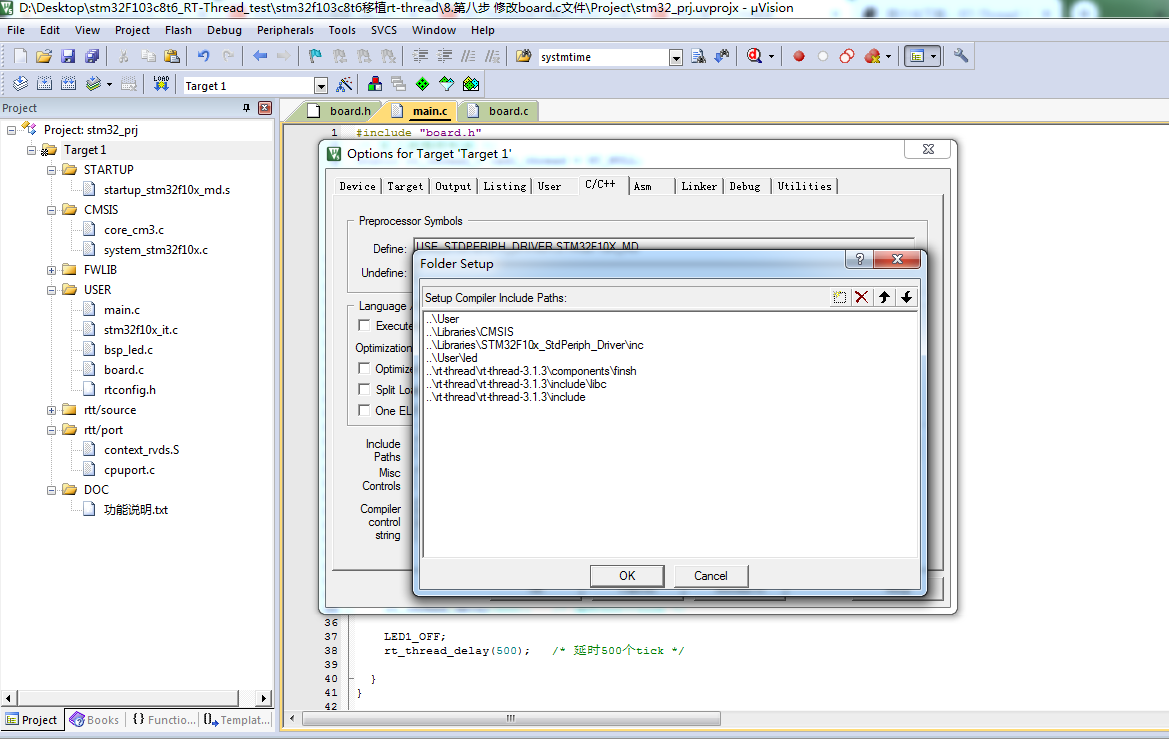Image resolution: width=1169 pixels, height=739 pixels.
Task: Open Manage Project Items colored blocks icon
Action: (x=375, y=84)
